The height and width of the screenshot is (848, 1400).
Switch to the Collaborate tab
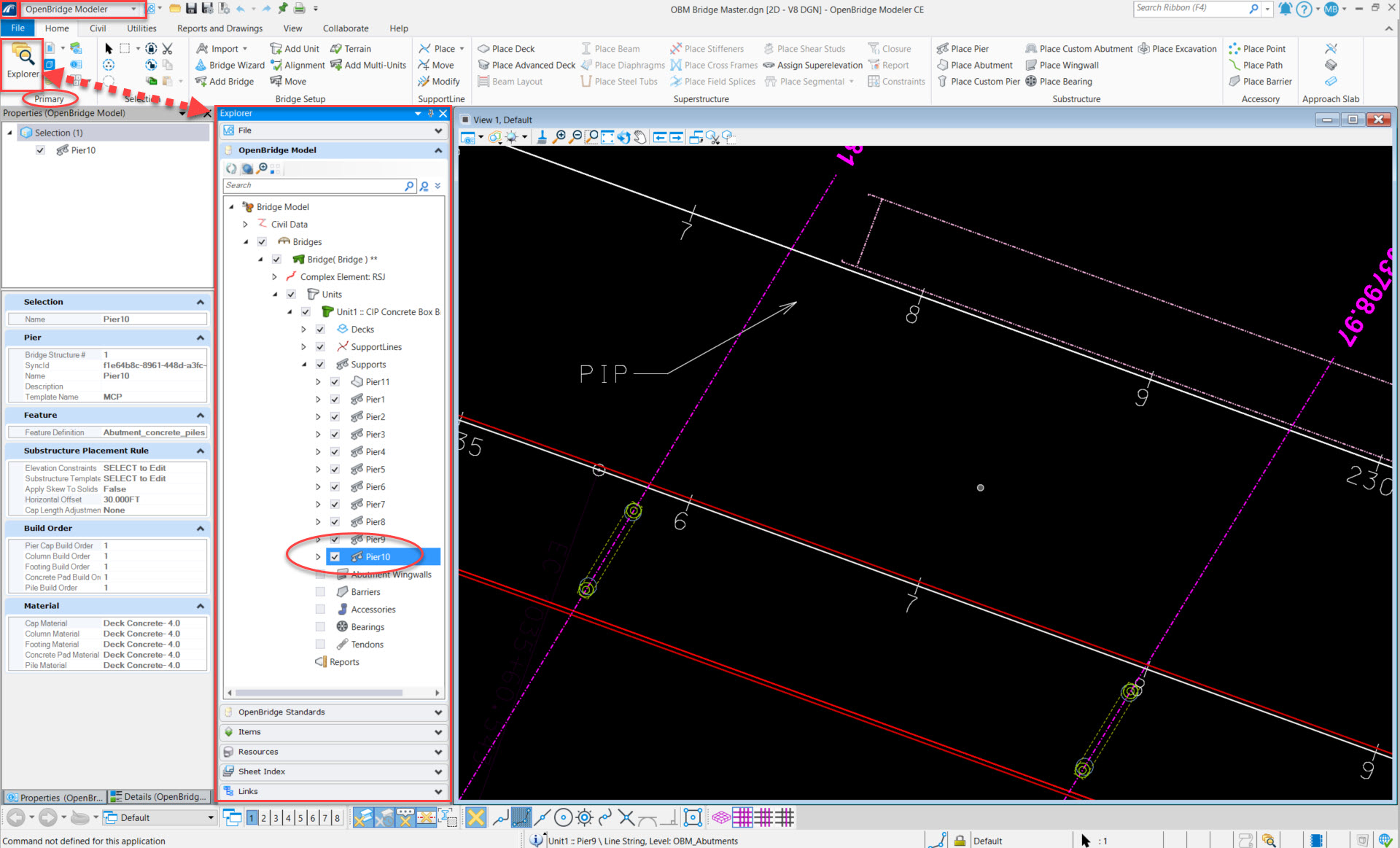pyautogui.click(x=346, y=28)
